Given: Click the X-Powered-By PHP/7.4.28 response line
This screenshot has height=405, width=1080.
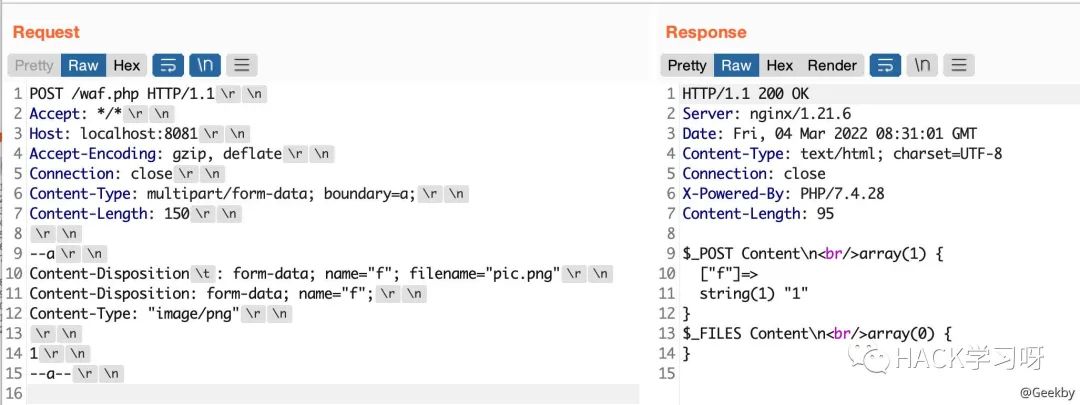Looking at the screenshot, I should pyautogui.click(x=783, y=194).
